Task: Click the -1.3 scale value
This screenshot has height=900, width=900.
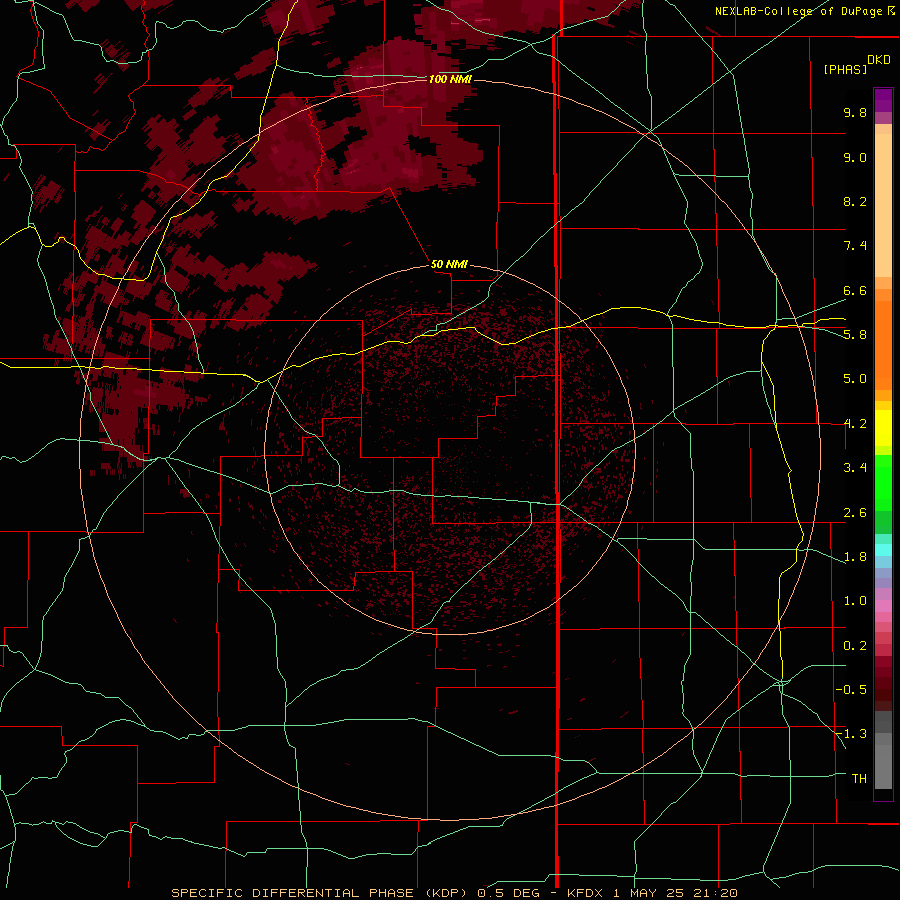Action: [851, 734]
